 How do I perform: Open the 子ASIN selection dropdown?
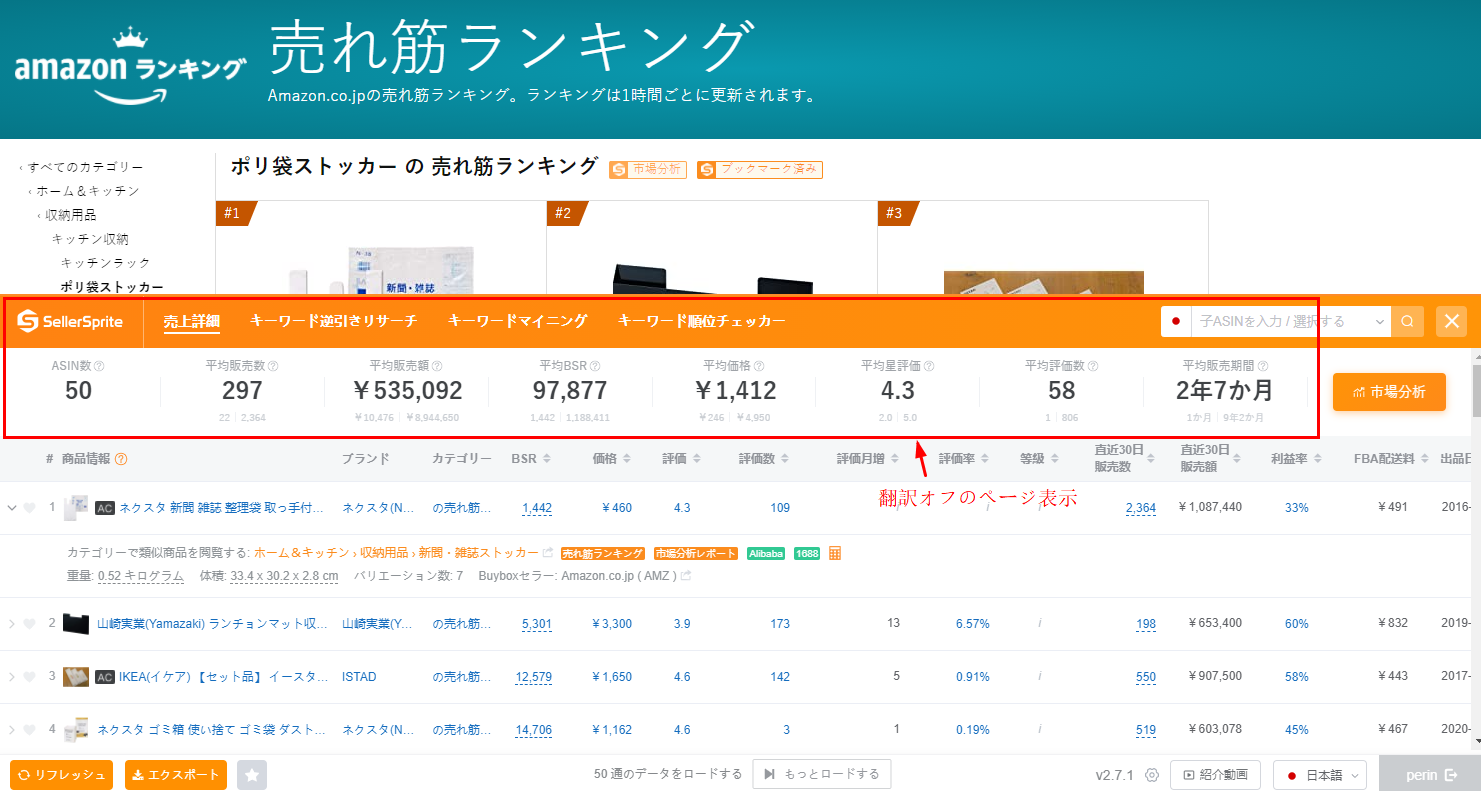point(1381,321)
